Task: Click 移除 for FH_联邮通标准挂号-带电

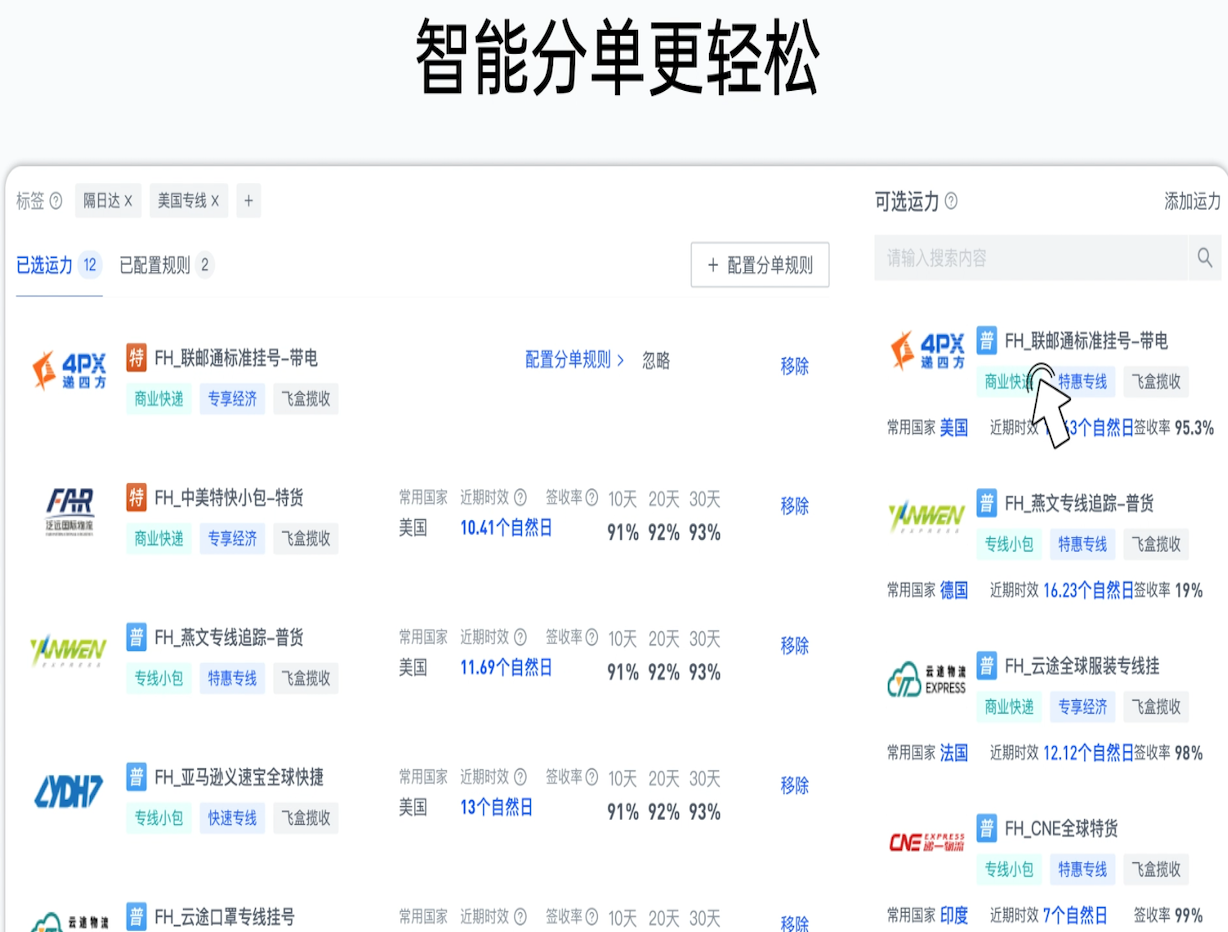Action: pyautogui.click(x=795, y=366)
